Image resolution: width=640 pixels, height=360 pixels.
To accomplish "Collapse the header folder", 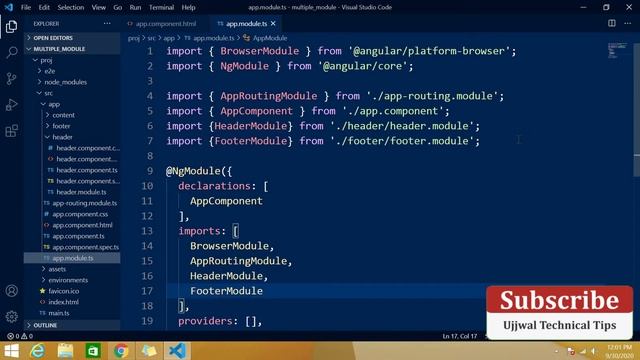I will tap(62, 137).
